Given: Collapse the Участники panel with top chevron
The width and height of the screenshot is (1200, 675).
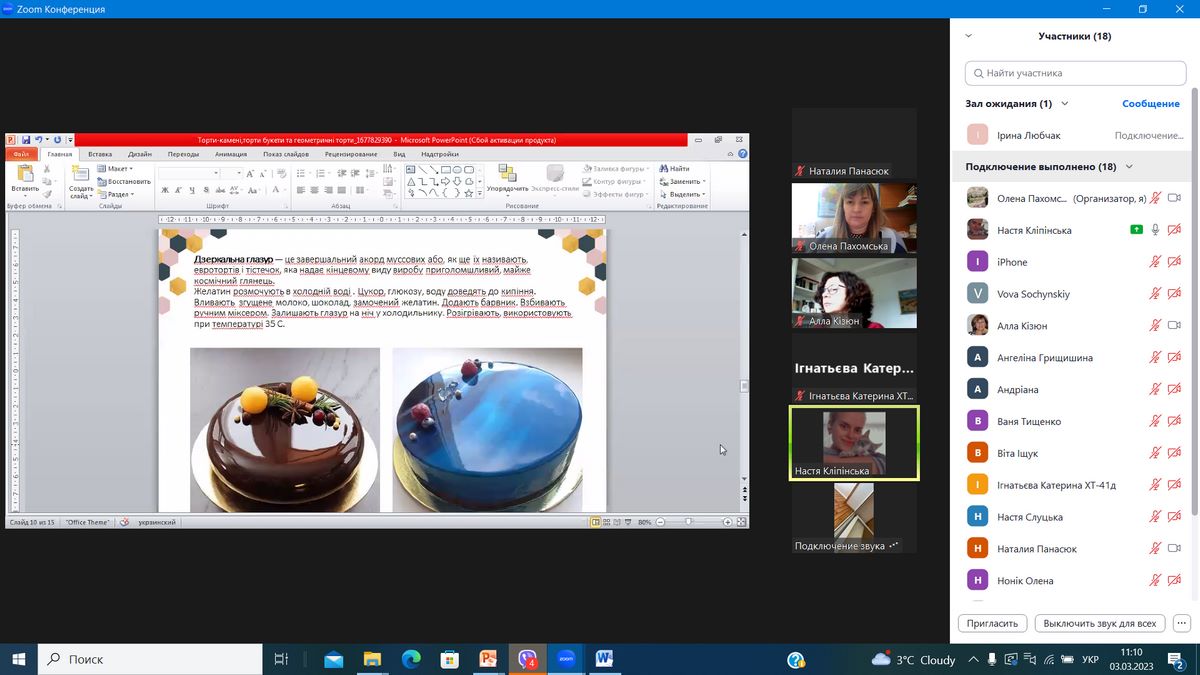Looking at the screenshot, I should pos(968,36).
